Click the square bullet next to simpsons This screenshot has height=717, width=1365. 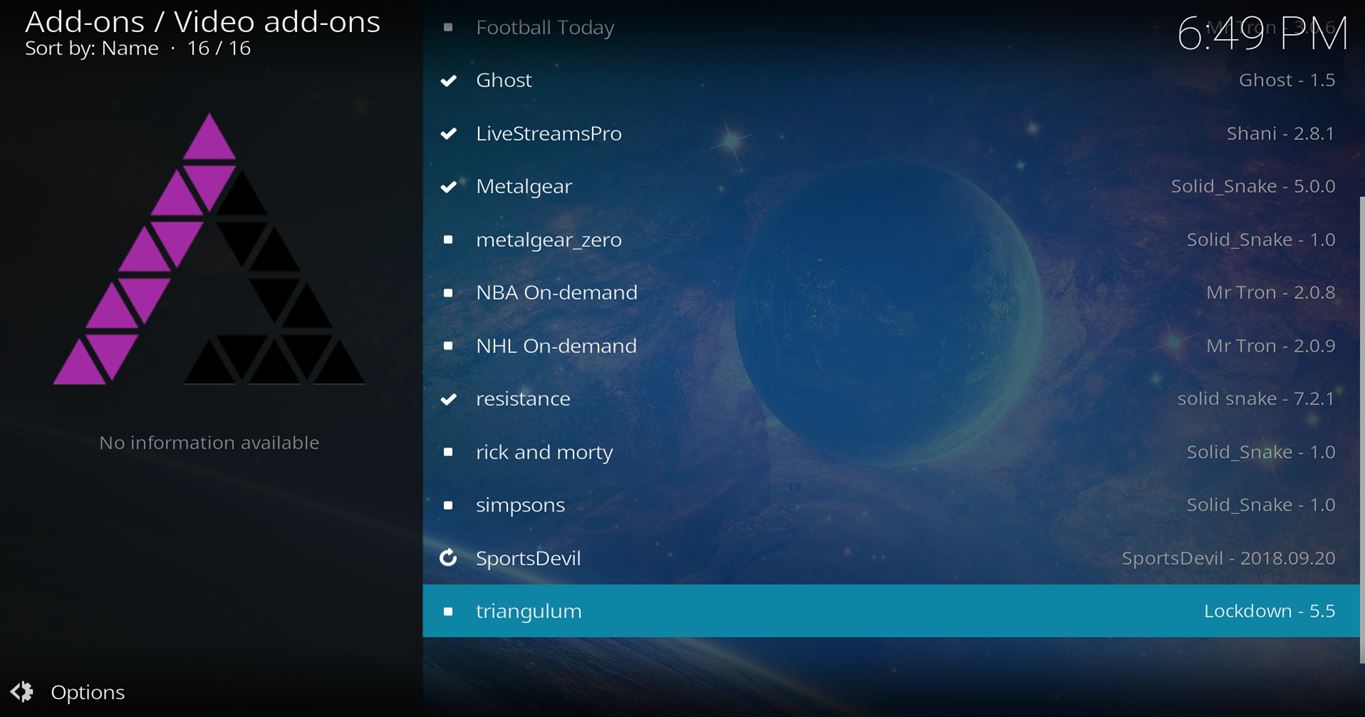448,505
